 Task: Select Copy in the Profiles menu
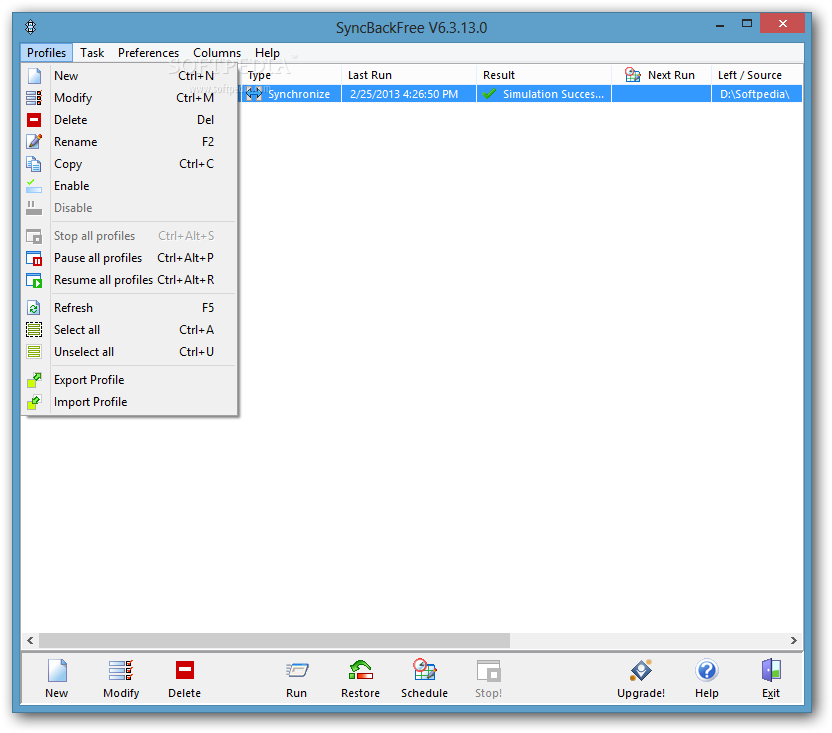(130, 164)
